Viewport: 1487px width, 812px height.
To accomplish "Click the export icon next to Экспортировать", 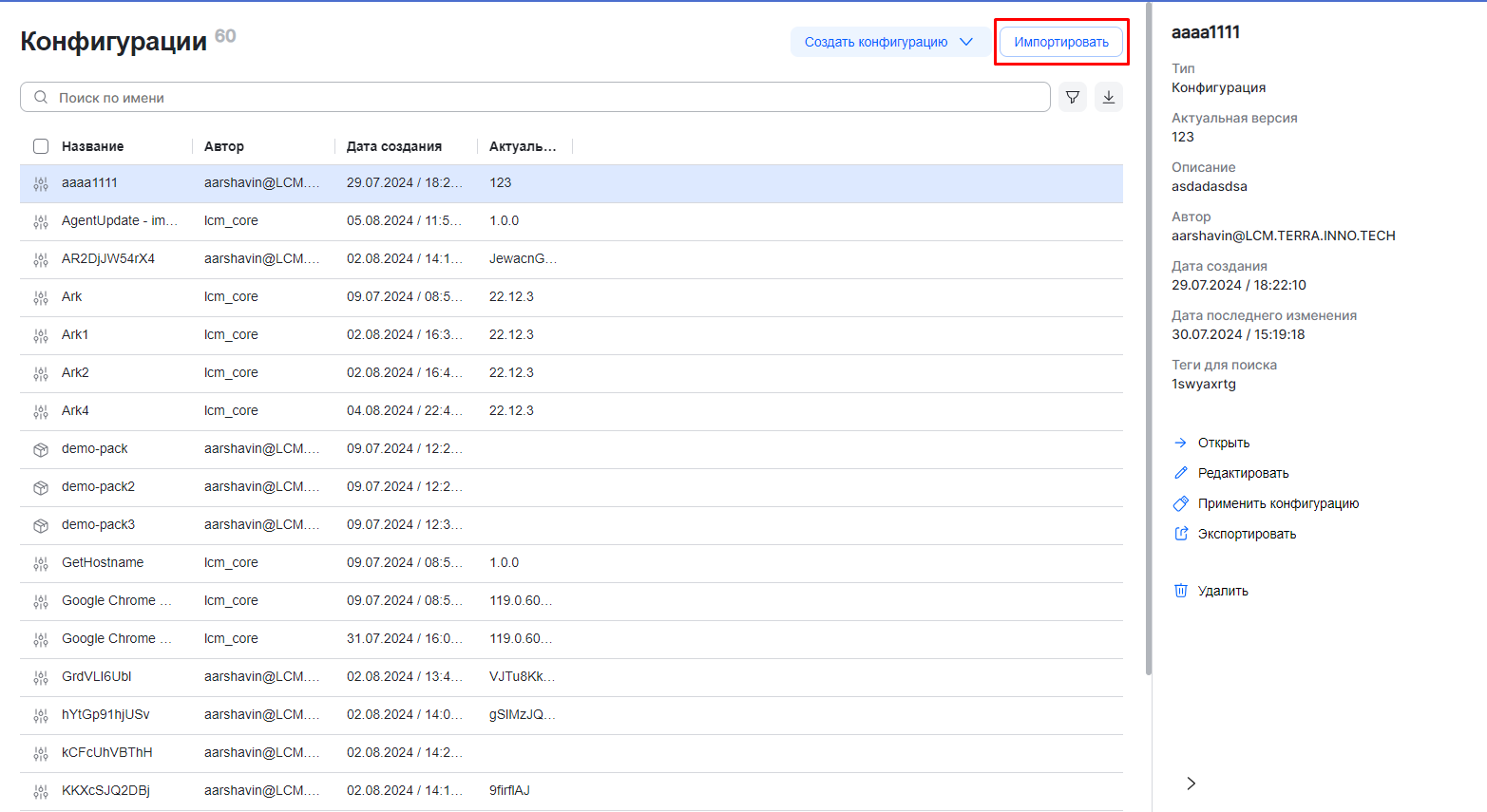I will coord(1181,534).
